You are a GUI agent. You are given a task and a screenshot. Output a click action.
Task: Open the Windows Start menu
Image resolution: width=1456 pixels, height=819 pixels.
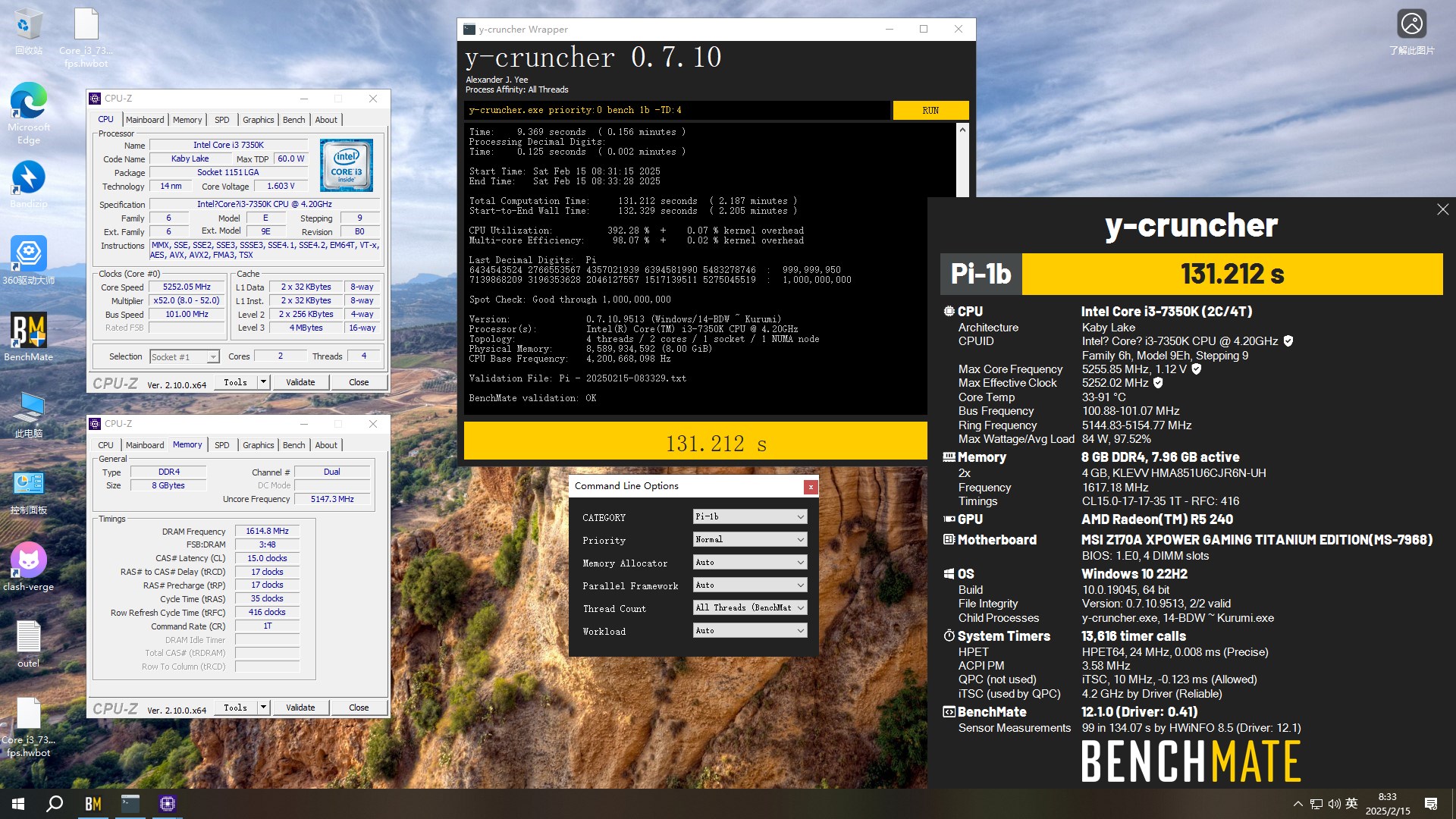pos(18,804)
